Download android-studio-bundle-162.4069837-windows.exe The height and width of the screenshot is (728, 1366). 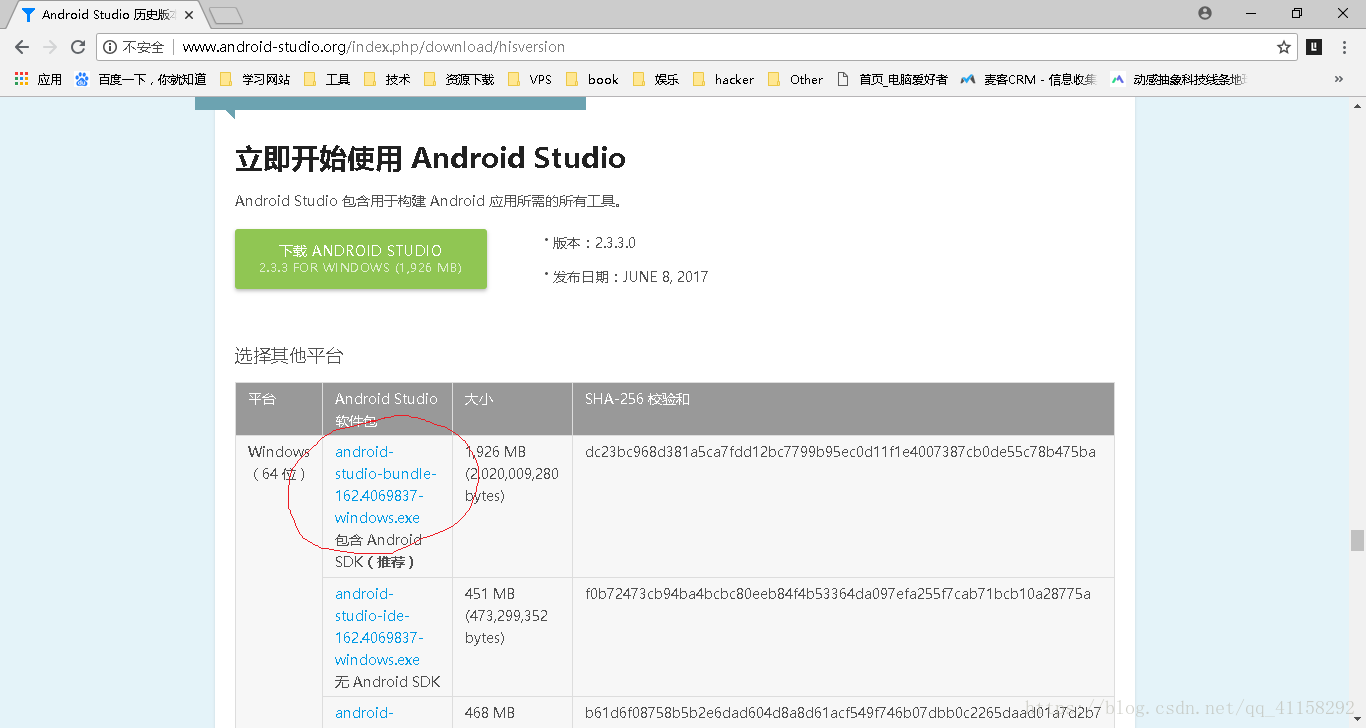tap(385, 485)
